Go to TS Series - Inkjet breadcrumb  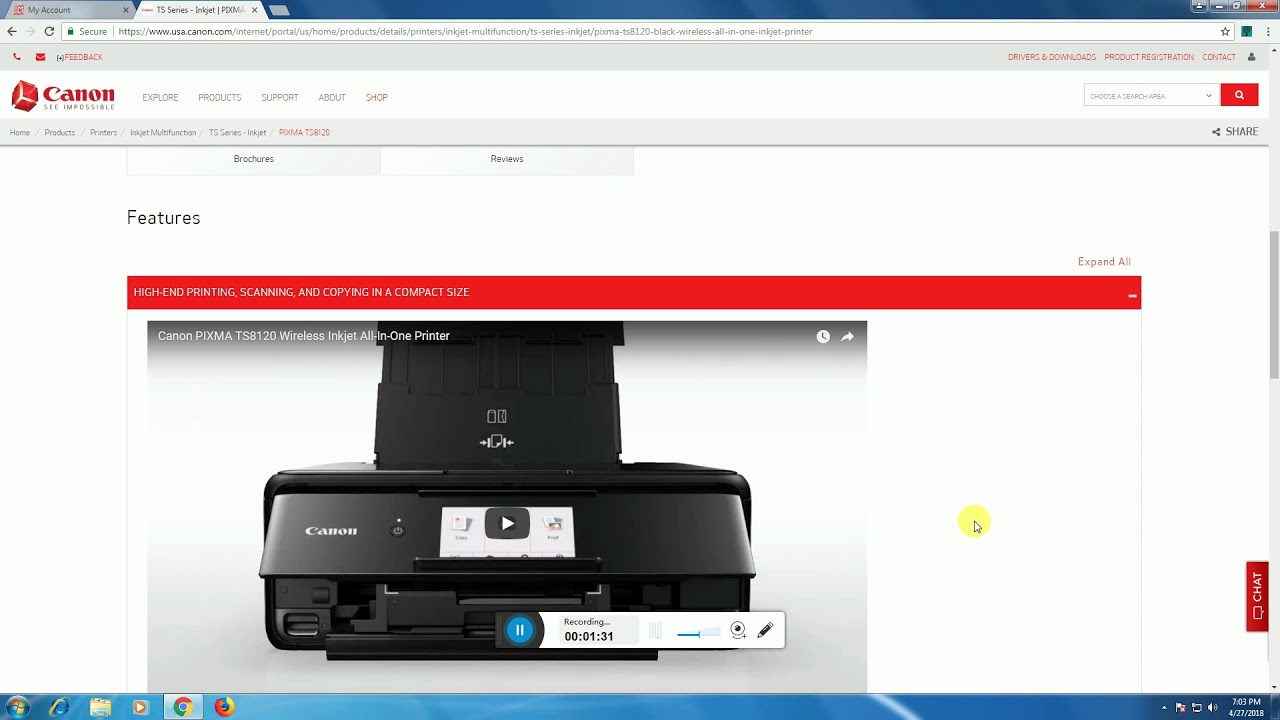tap(237, 132)
